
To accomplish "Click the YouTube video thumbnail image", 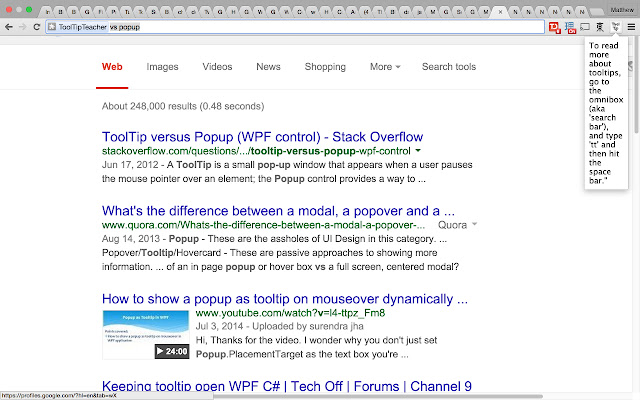I will pos(146,335).
